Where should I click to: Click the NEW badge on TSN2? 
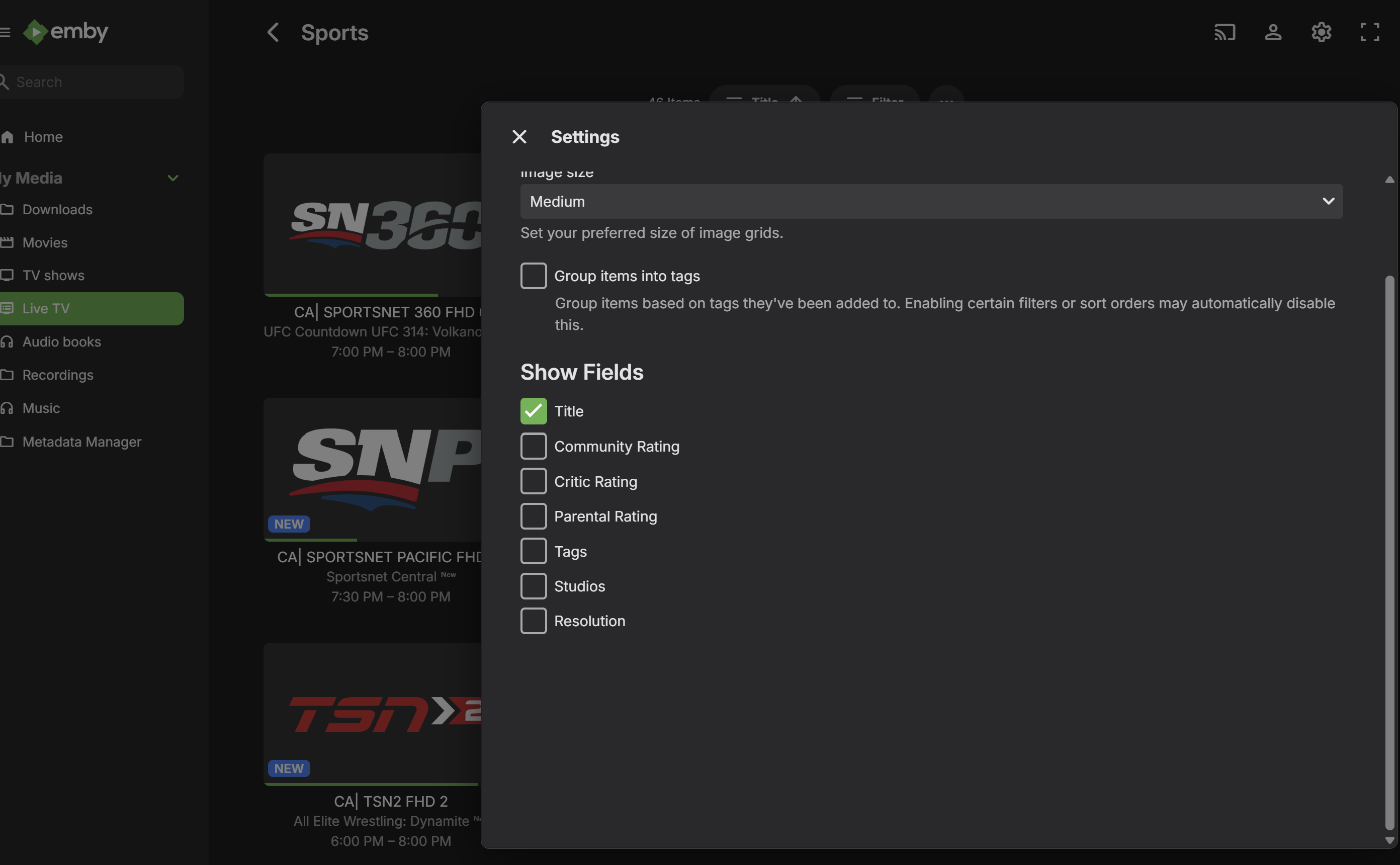(289, 768)
